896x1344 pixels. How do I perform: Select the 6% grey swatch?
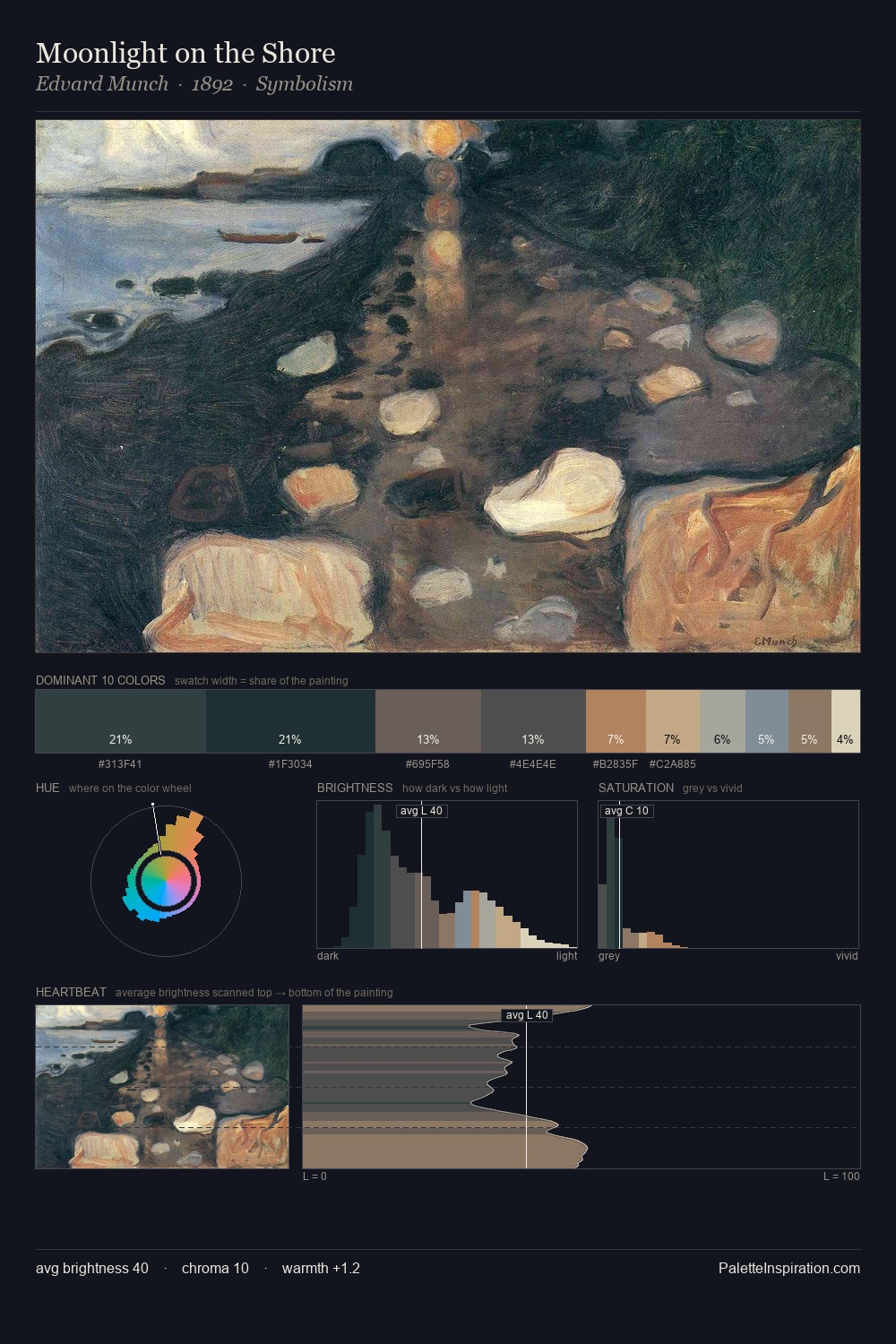pos(722,721)
